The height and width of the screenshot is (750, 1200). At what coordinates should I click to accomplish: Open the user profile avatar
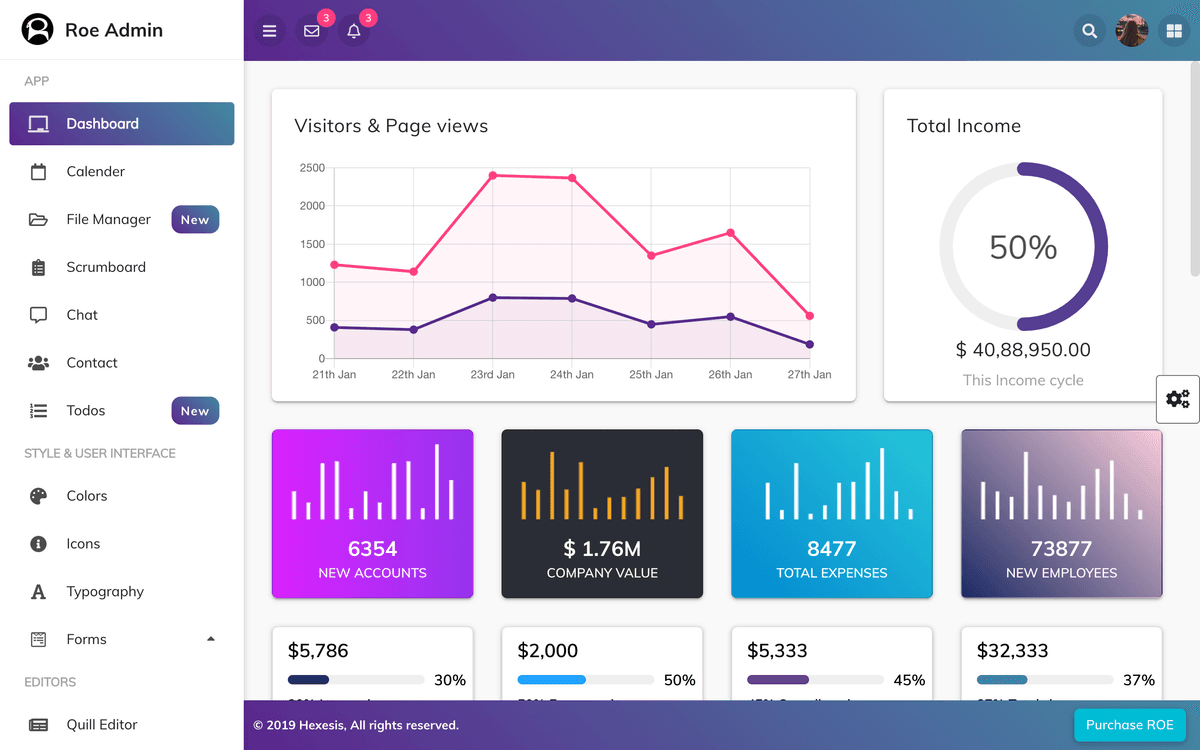[1132, 31]
